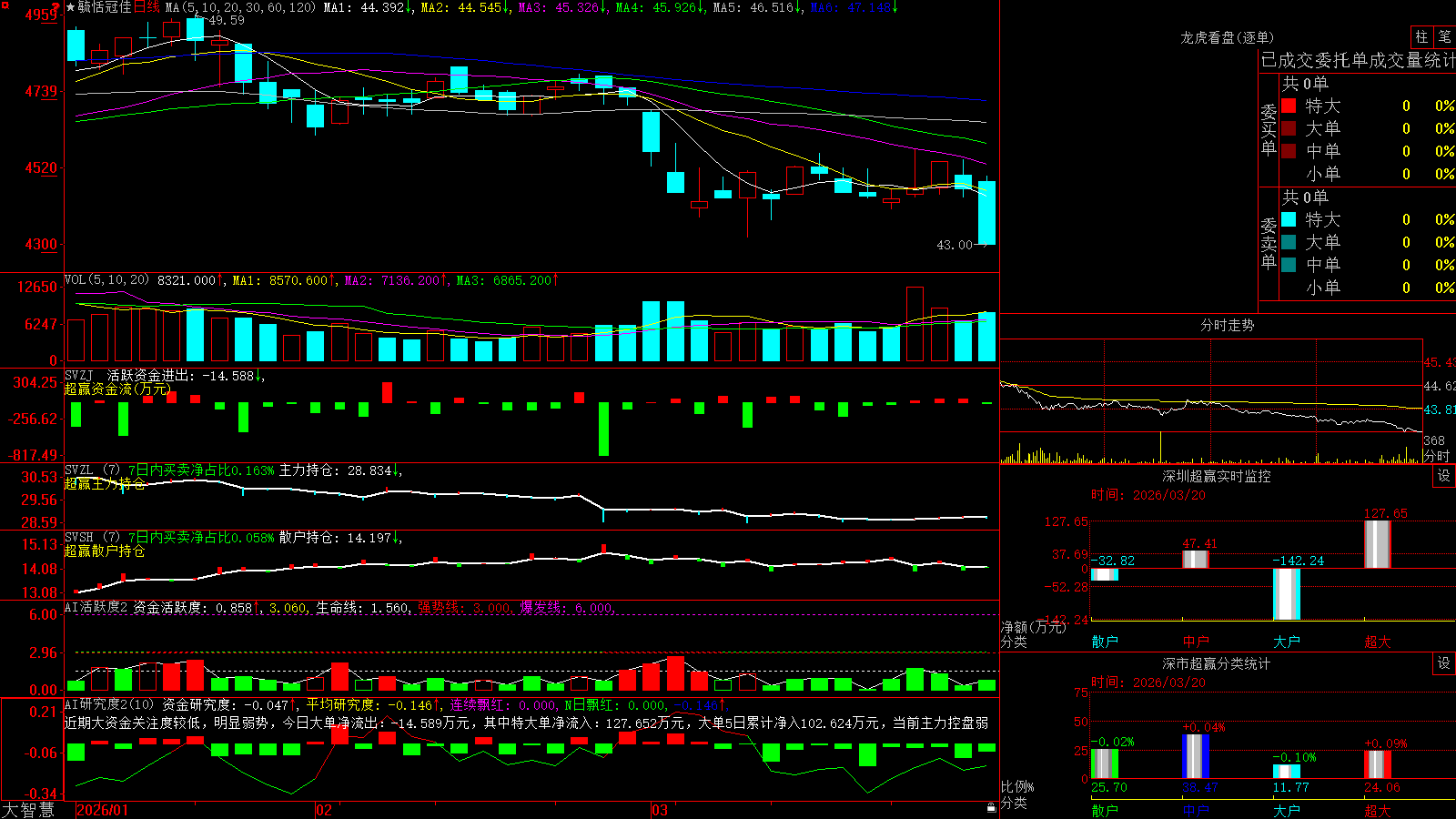Click the 49.59 high price annotation
This screenshot has height=819, width=1456.
click(227, 20)
